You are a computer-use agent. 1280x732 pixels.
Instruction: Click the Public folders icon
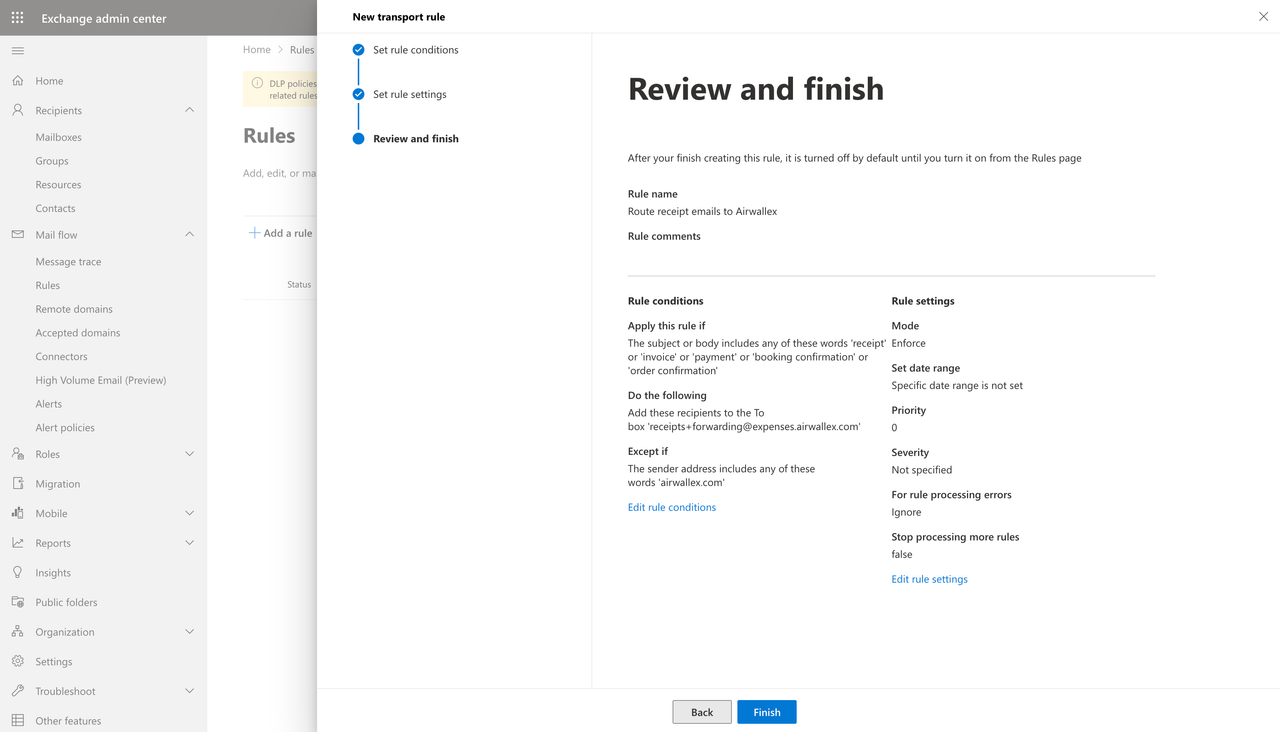[17, 603]
